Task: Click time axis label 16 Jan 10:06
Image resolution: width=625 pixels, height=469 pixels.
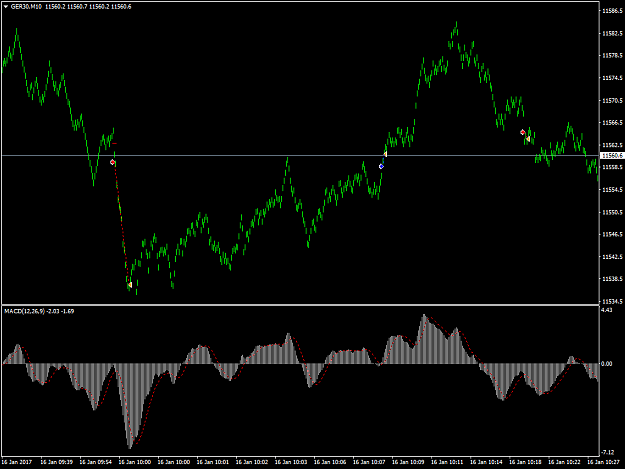Action: [330, 462]
